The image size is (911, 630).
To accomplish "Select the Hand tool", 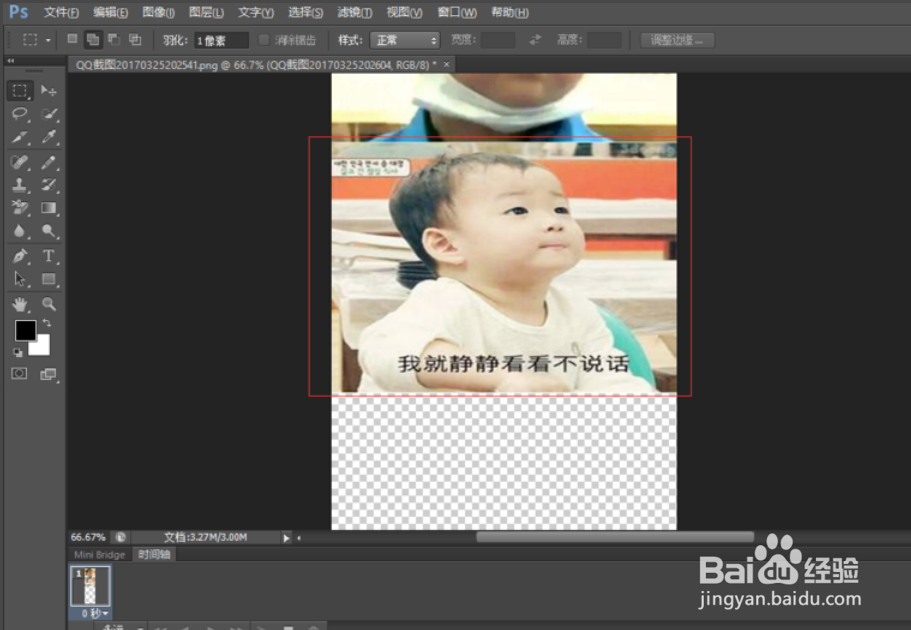I will tap(20, 304).
